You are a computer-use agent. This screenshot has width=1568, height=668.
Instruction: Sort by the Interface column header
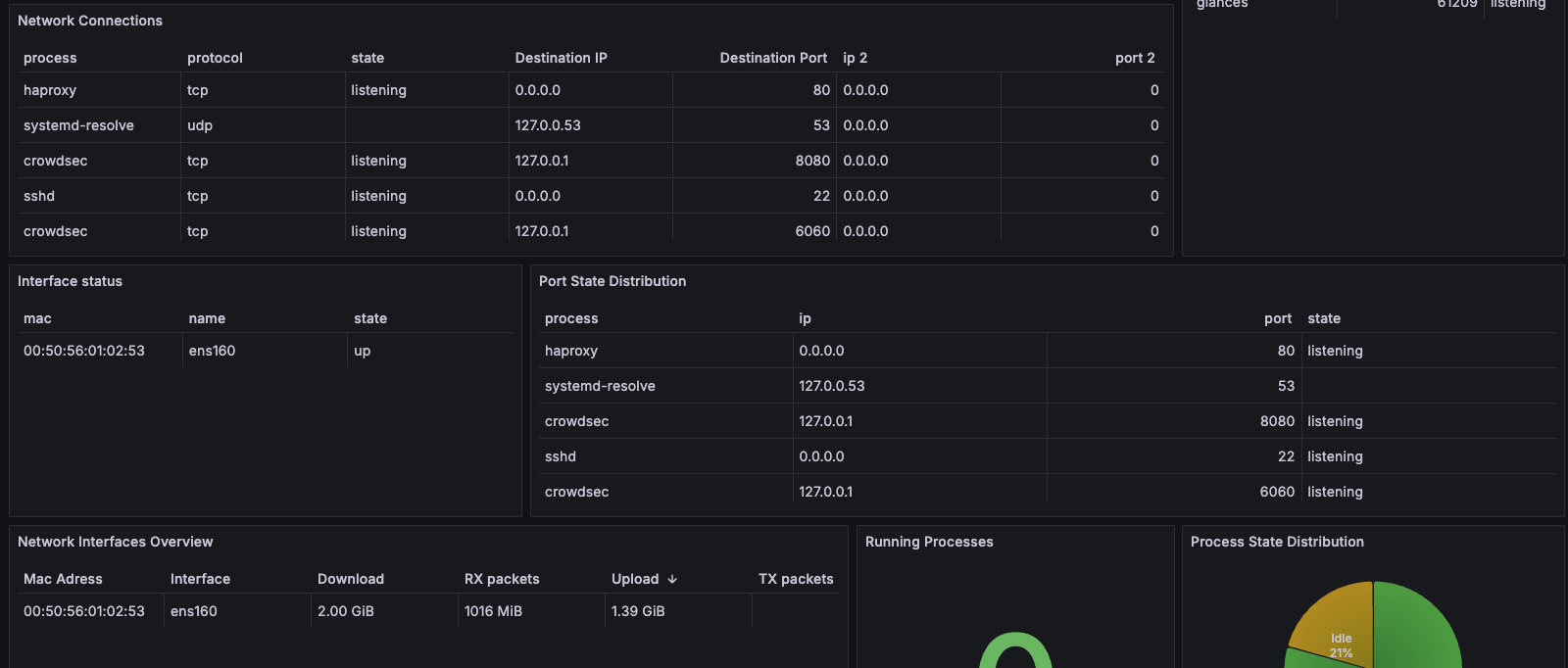[200, 579]
